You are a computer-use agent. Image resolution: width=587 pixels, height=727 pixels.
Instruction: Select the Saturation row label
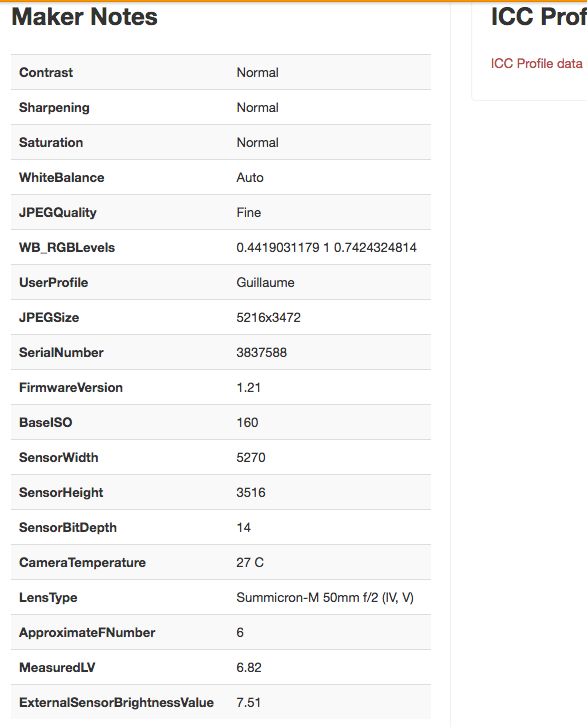pos(51,143)
